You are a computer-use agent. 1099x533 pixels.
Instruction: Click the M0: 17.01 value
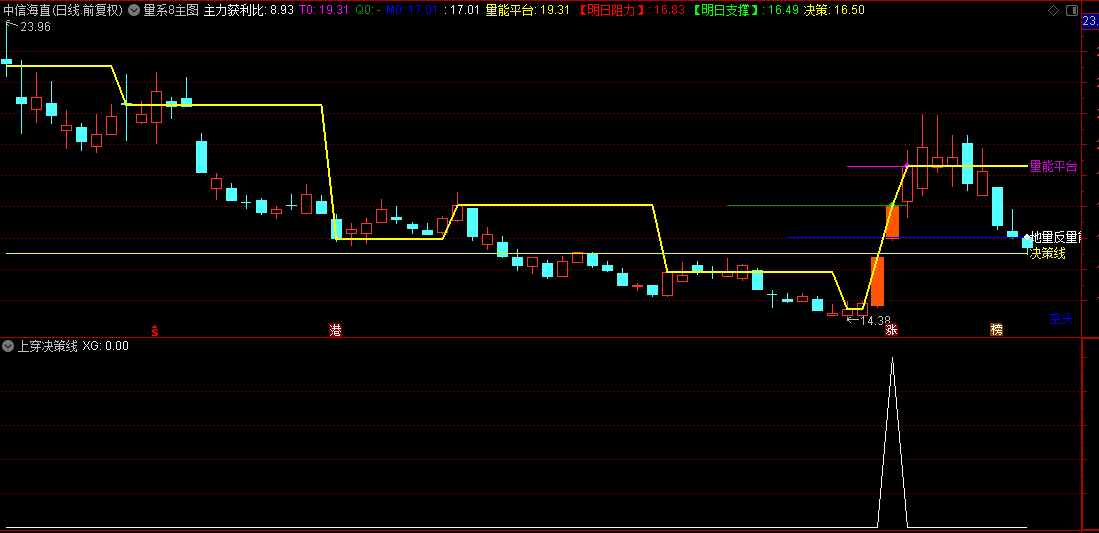click(x=412, y=10)
